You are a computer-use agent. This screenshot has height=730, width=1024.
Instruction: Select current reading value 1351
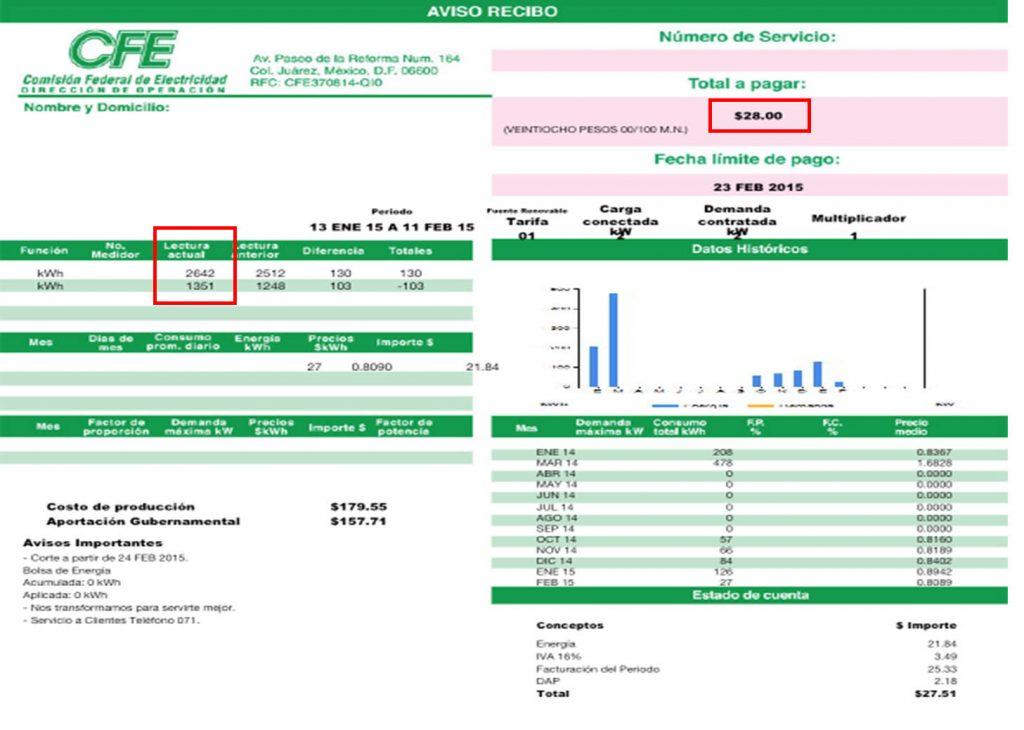200,286
